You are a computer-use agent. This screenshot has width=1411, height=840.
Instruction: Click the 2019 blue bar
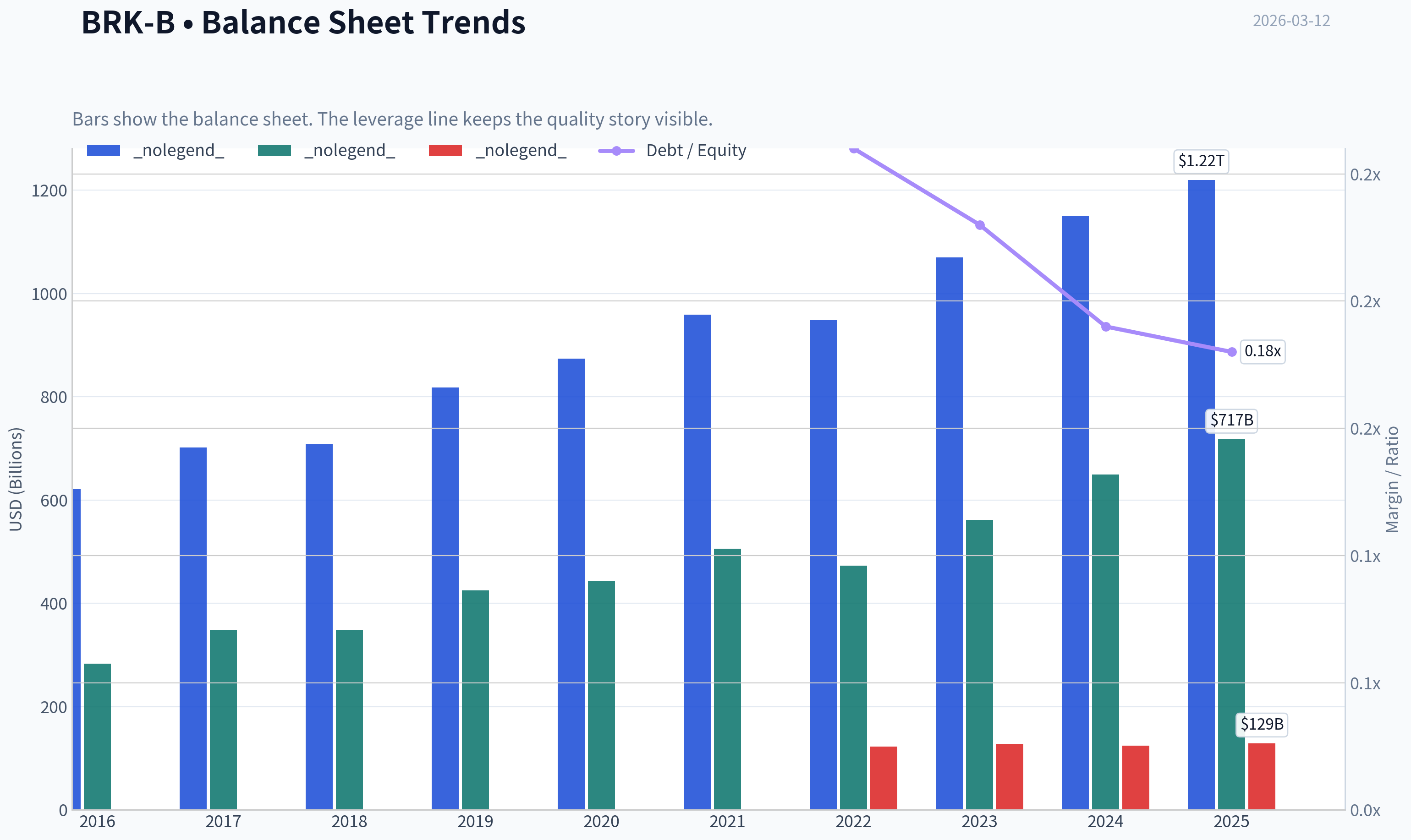445,598
